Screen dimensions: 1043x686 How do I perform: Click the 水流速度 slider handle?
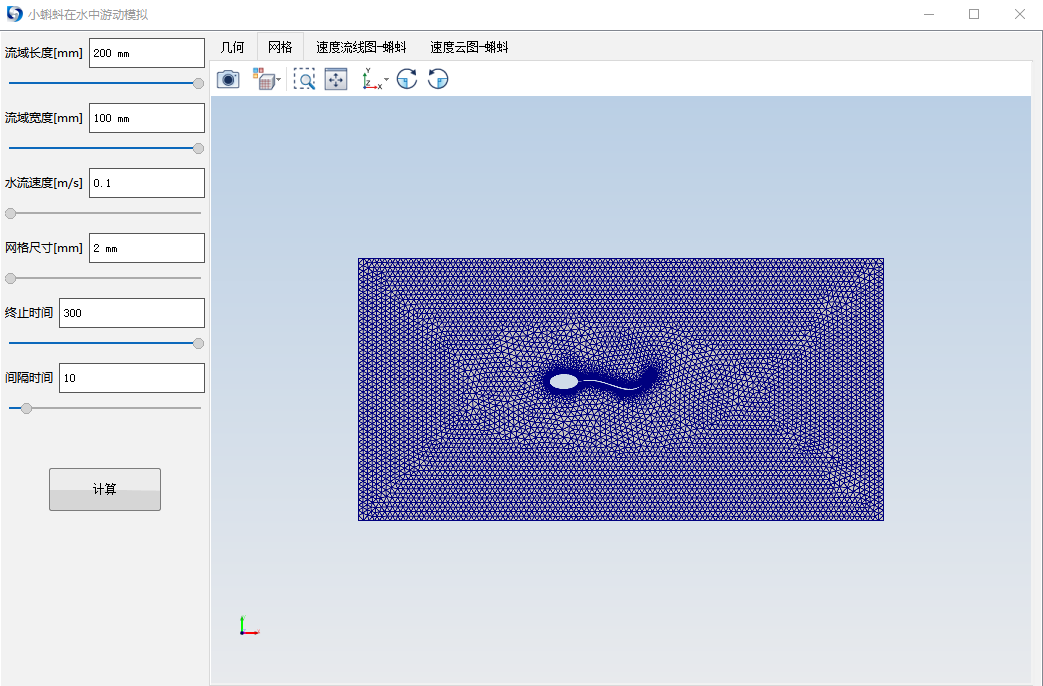pos(11,214)
